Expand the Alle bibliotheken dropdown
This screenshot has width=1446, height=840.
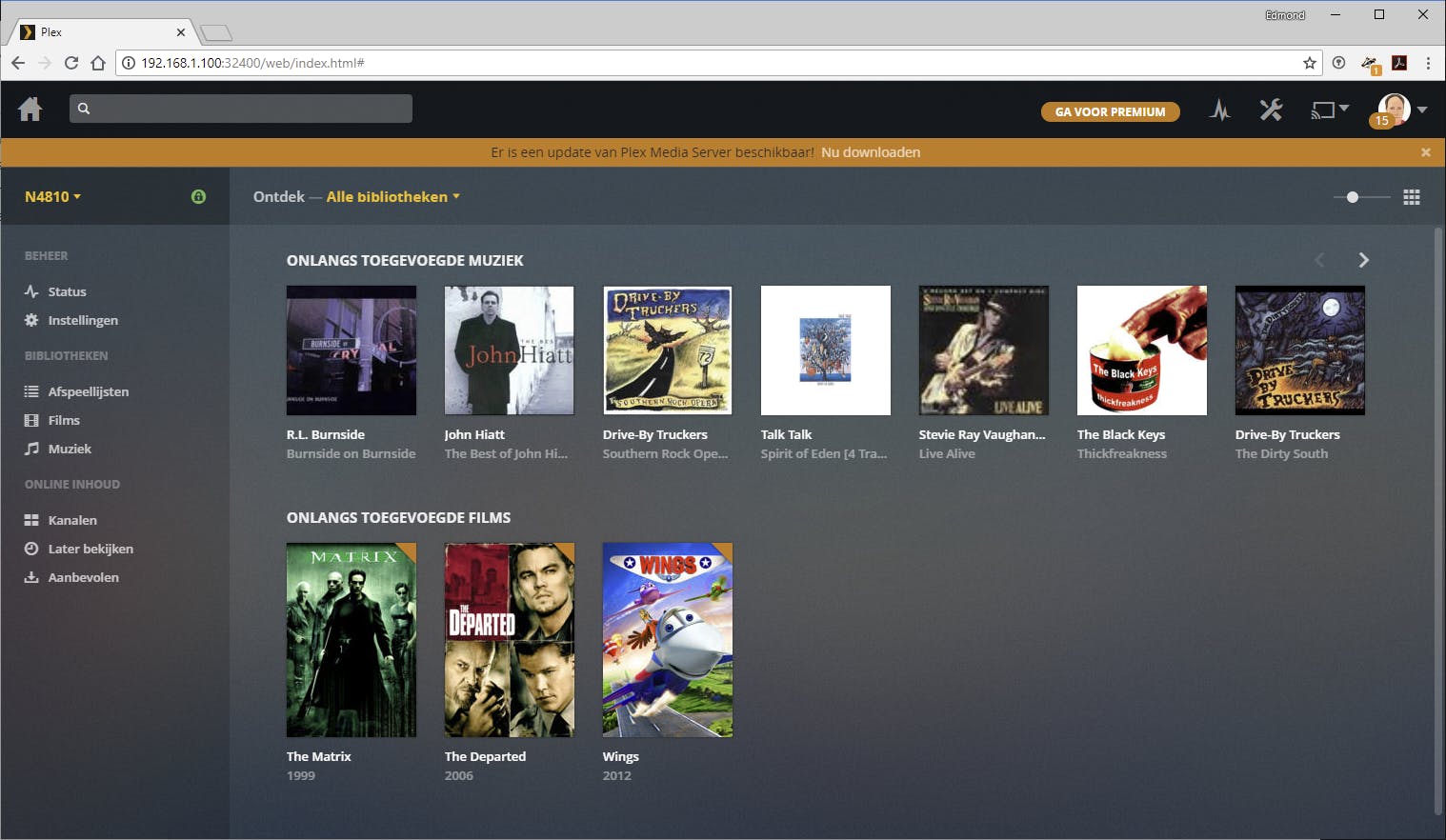pyautogui.click(x=393, y=196)
